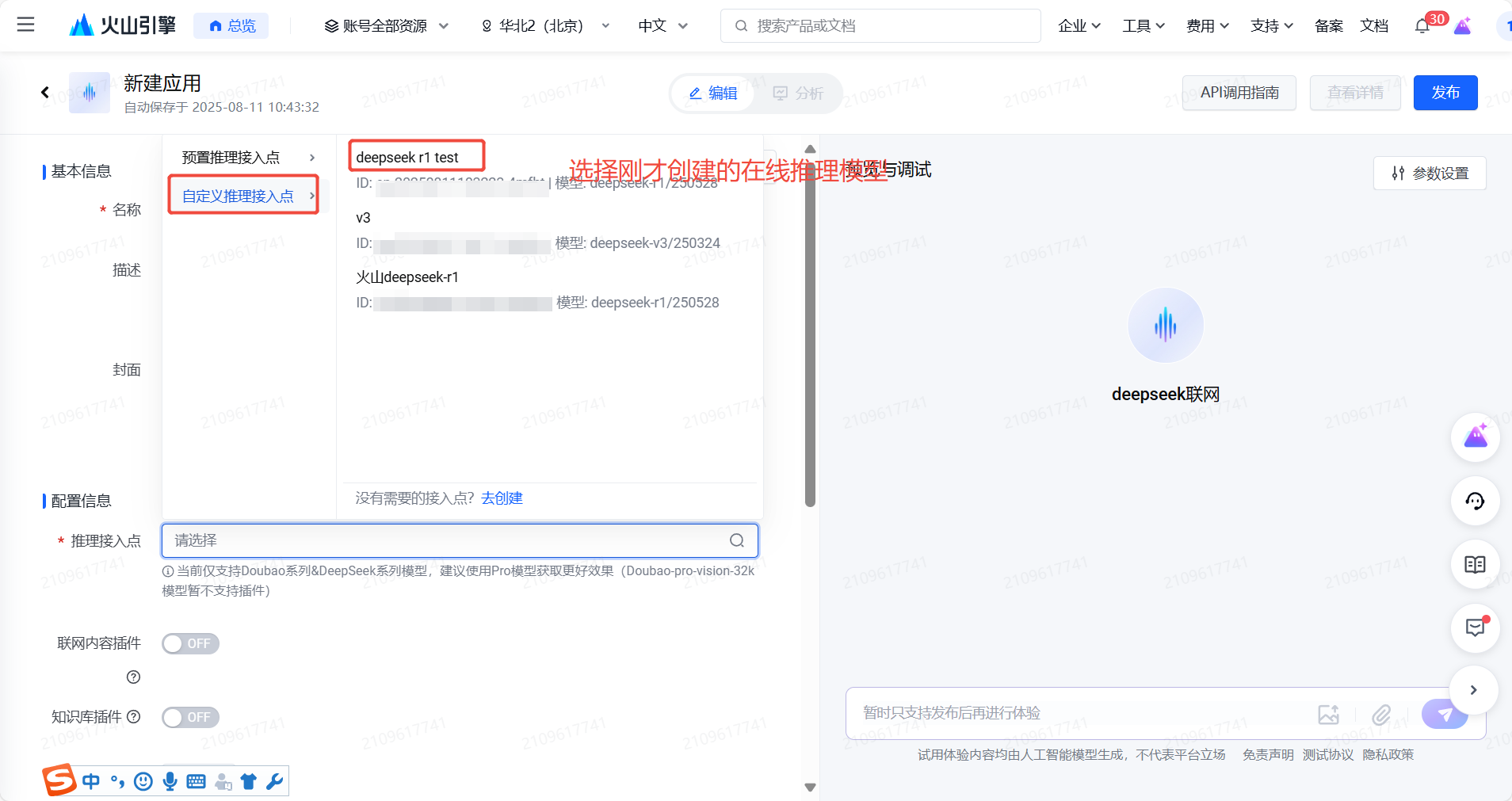Go to 总览 overview home

click(231, 25)
